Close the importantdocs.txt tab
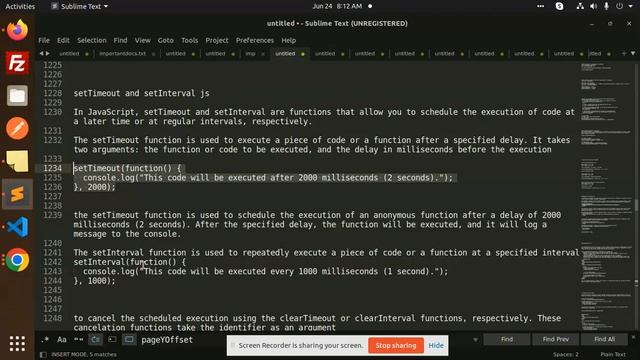640x360 pixels. pyautogui.click(x=153, y=54)
